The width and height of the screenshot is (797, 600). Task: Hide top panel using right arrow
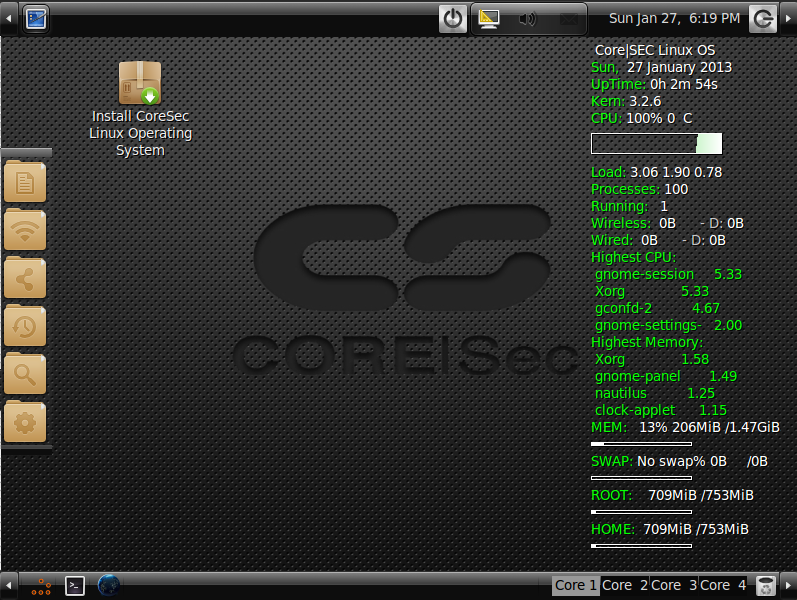click(x=788, y=19)
